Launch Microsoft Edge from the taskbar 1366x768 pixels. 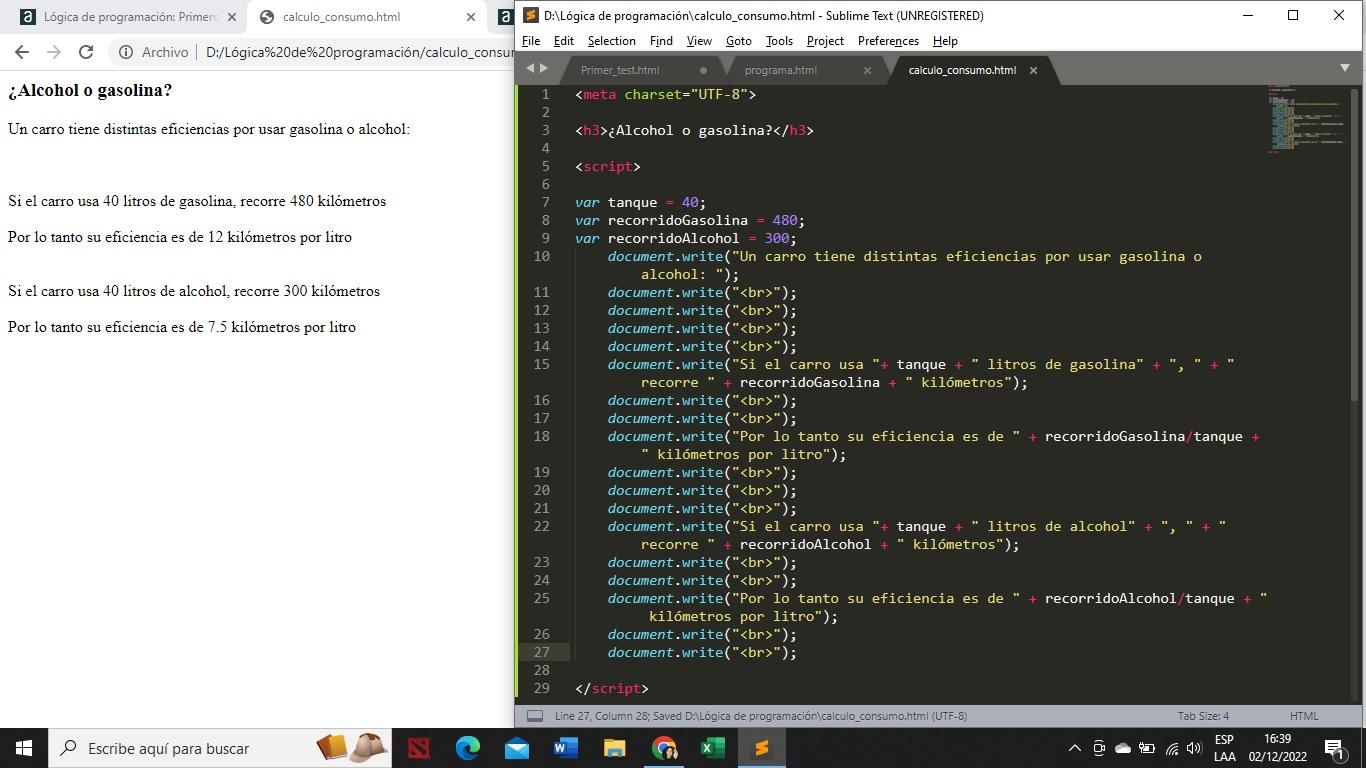click(468, 748)
